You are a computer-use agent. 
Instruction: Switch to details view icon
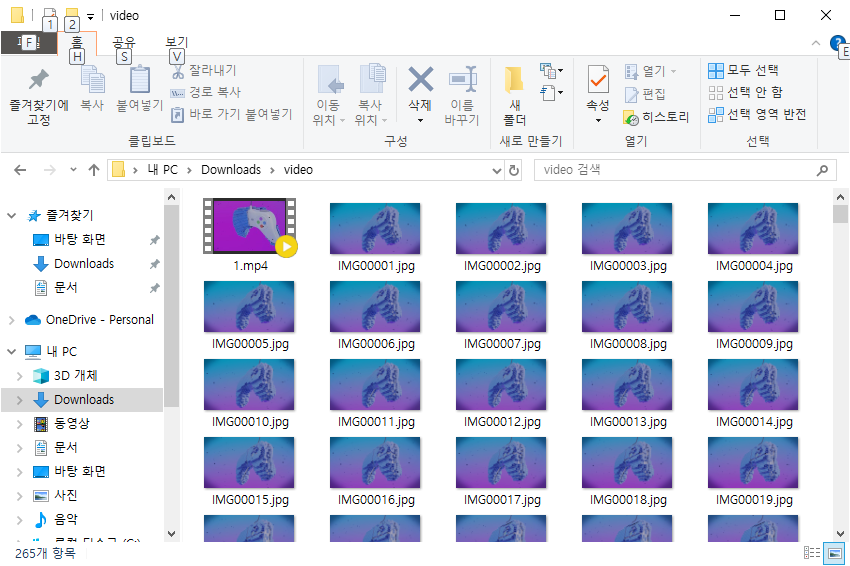pos(812,552)
